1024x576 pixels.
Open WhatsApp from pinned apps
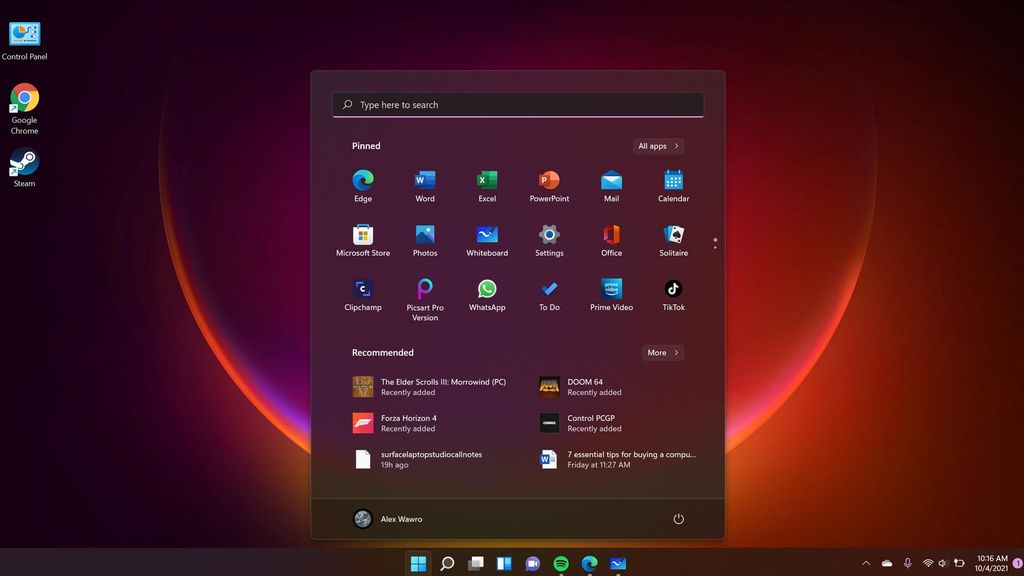tap(487, 290)
